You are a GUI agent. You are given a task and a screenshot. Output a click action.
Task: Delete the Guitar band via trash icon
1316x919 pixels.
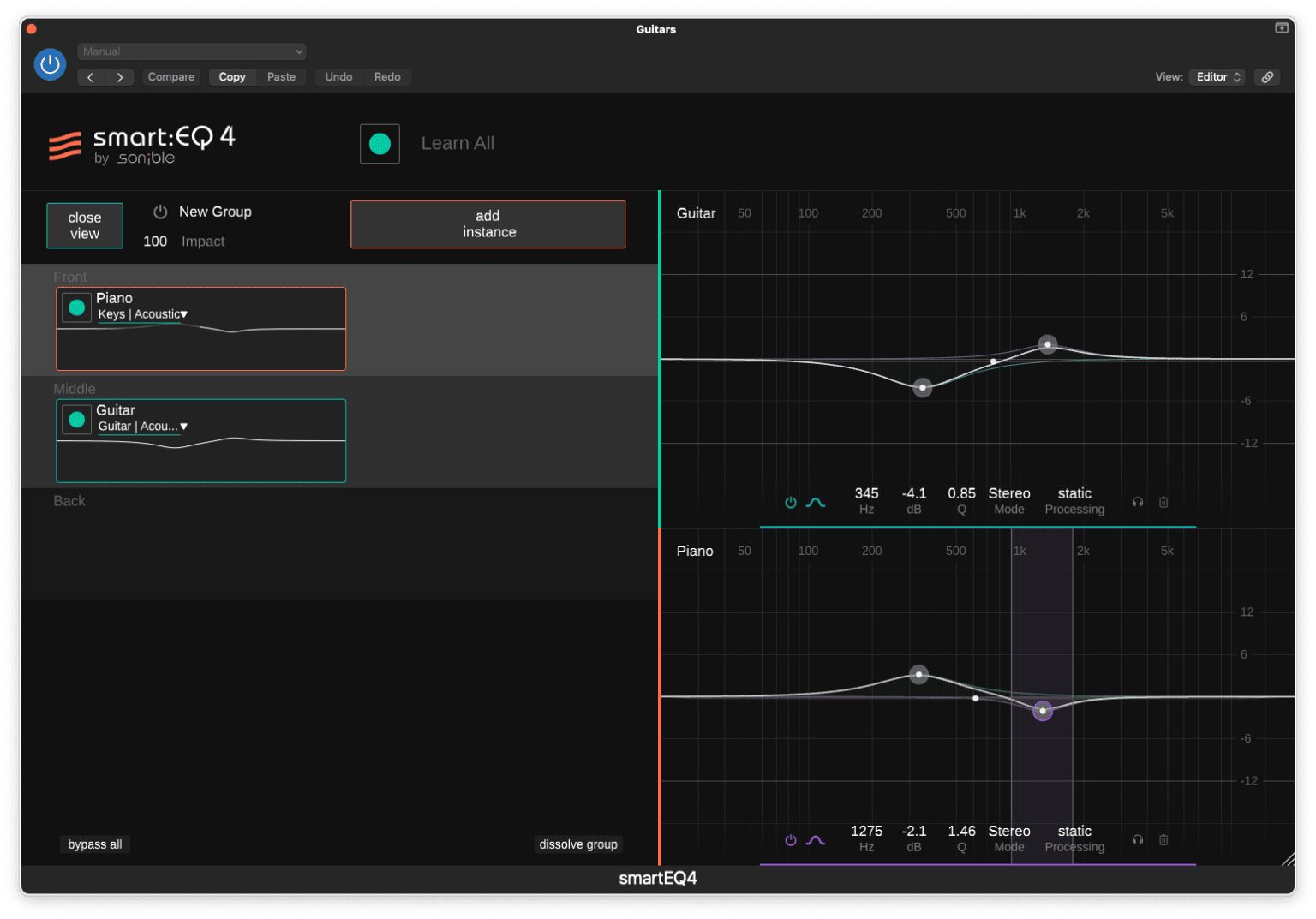(x=1163, y=502)
